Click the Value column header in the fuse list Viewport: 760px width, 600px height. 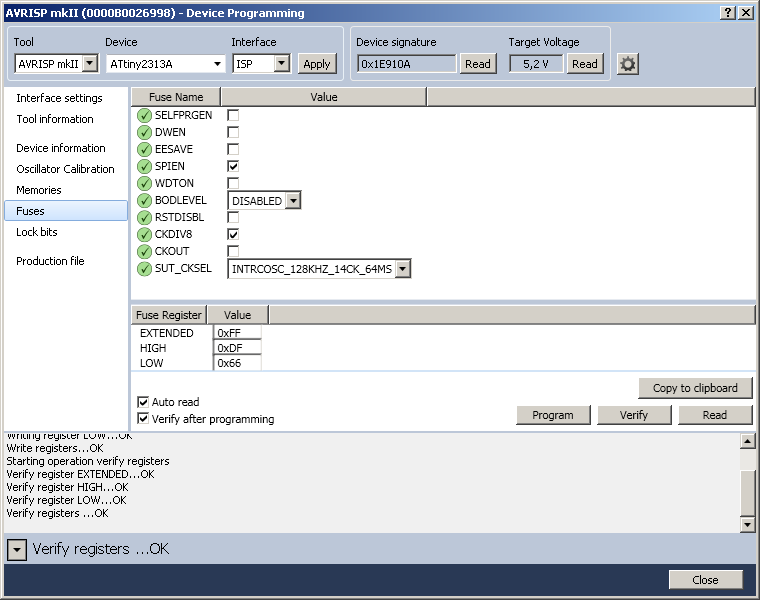tap(324, 97)
